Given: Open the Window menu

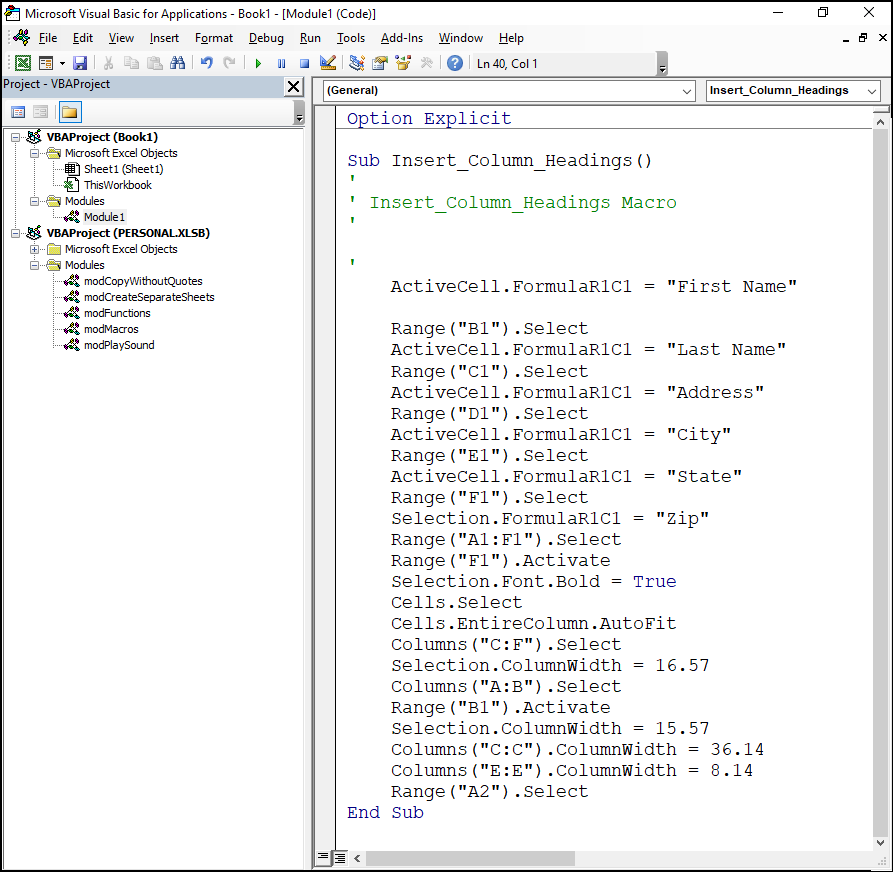Looking at the screenshot, I should [461, 38].
